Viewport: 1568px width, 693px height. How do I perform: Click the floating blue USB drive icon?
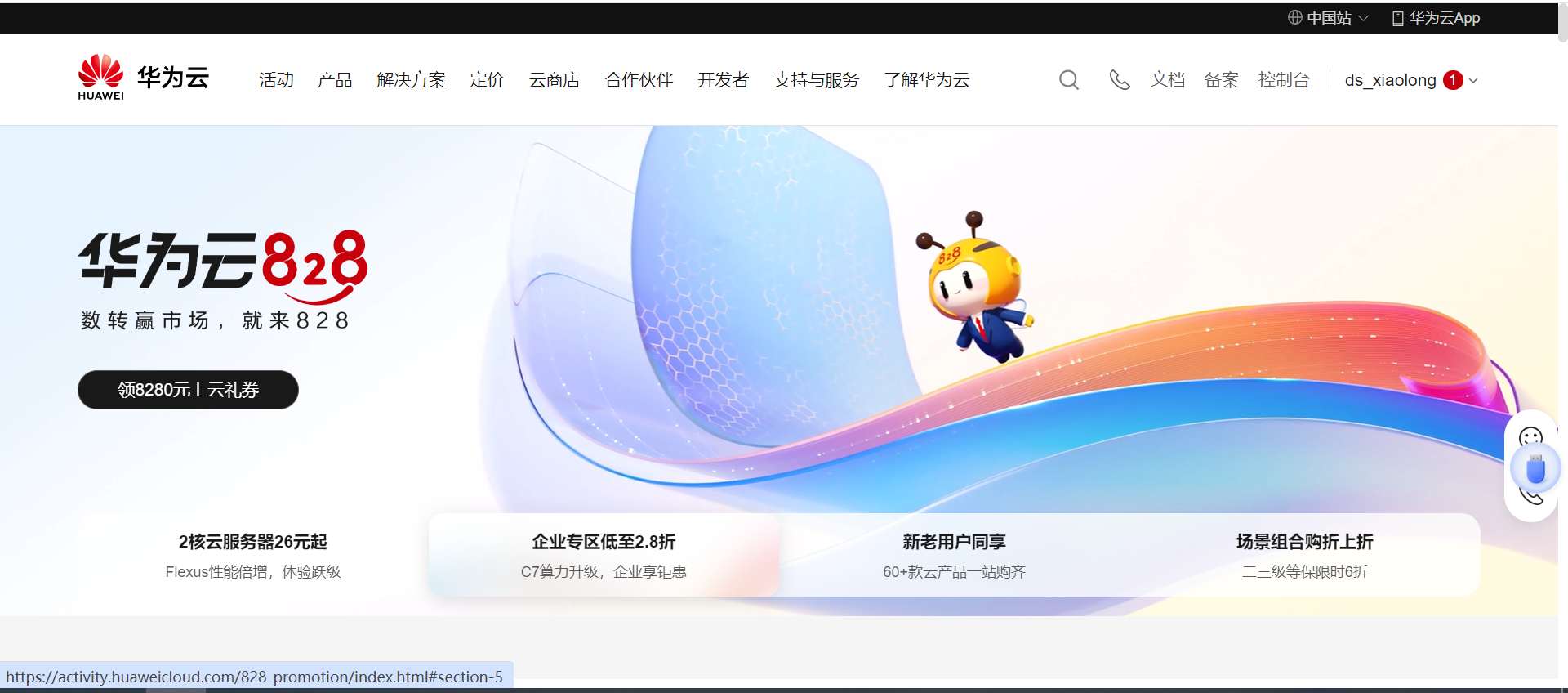(1535, 469)
